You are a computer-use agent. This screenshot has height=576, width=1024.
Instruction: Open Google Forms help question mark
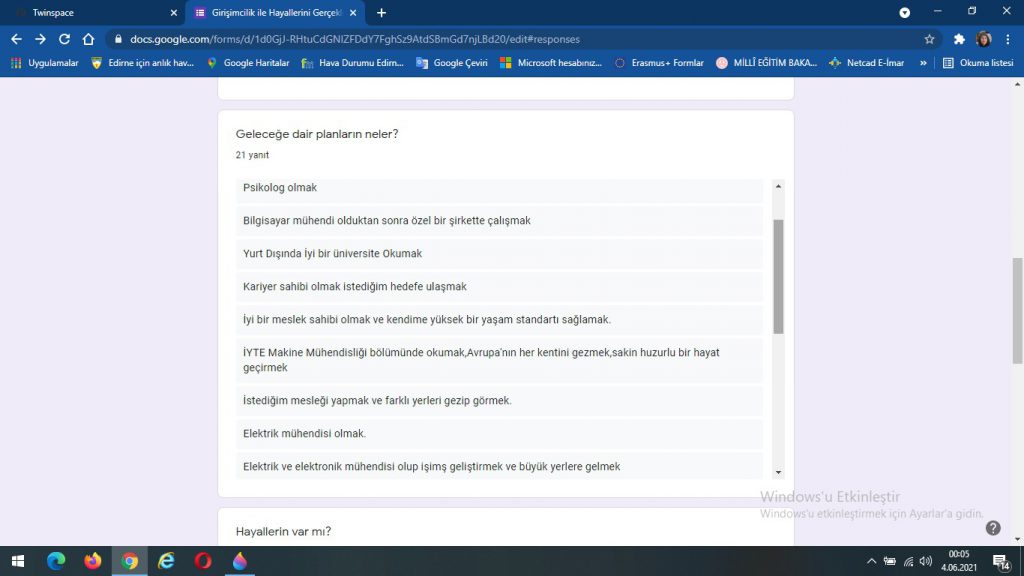coord(993,528)
